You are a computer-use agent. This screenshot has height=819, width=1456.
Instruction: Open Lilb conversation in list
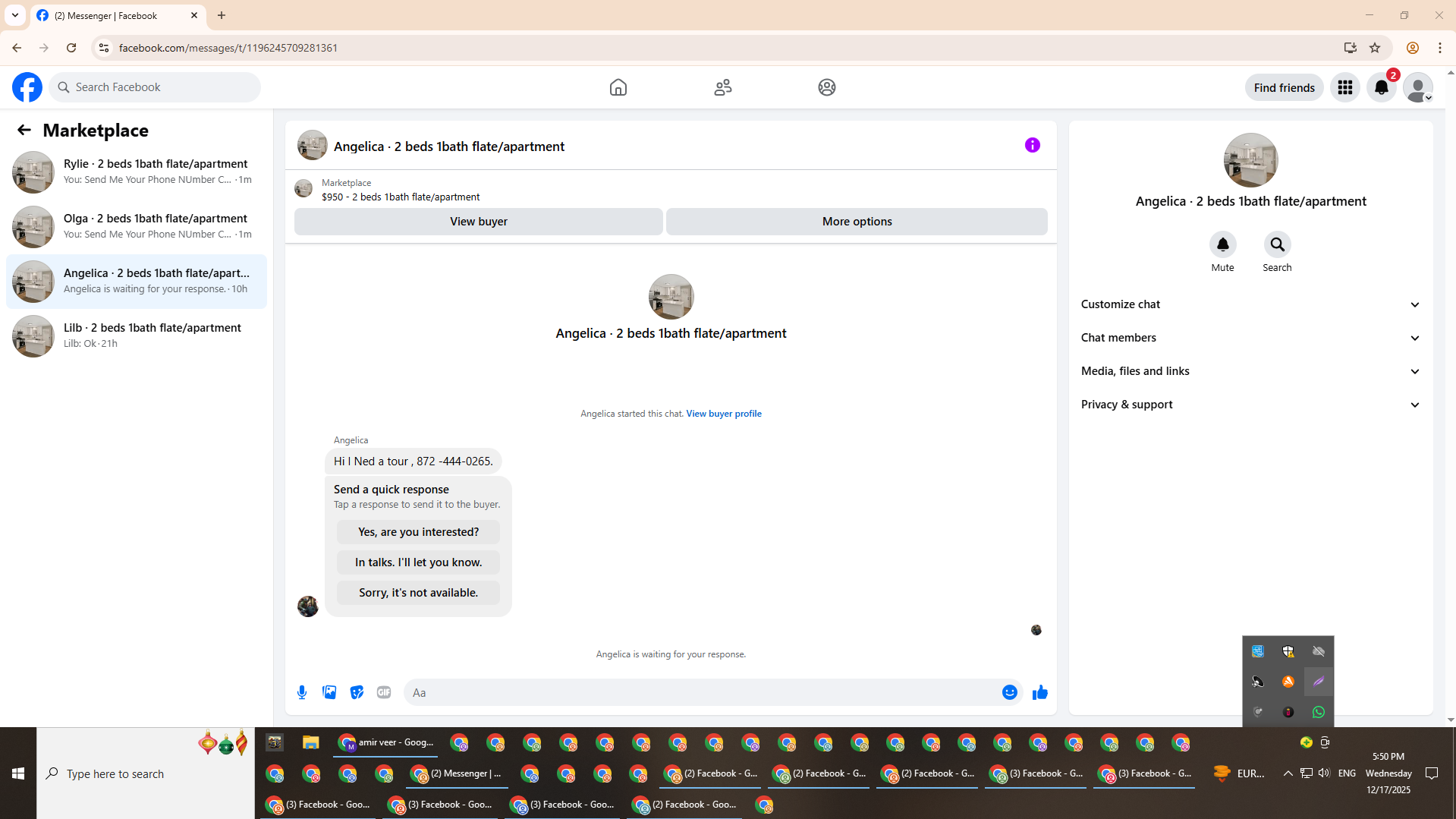pos(137,336)
